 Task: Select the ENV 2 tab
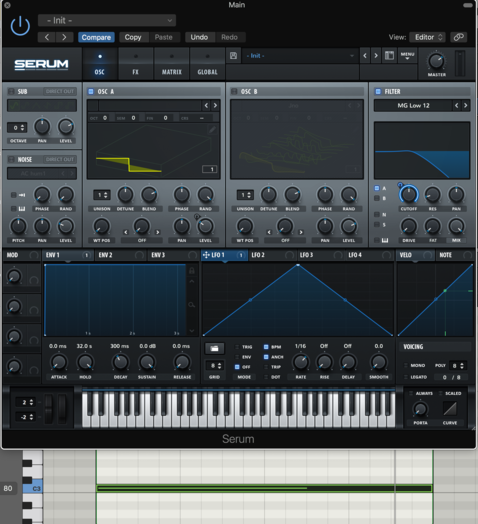[x=121, y=255]
